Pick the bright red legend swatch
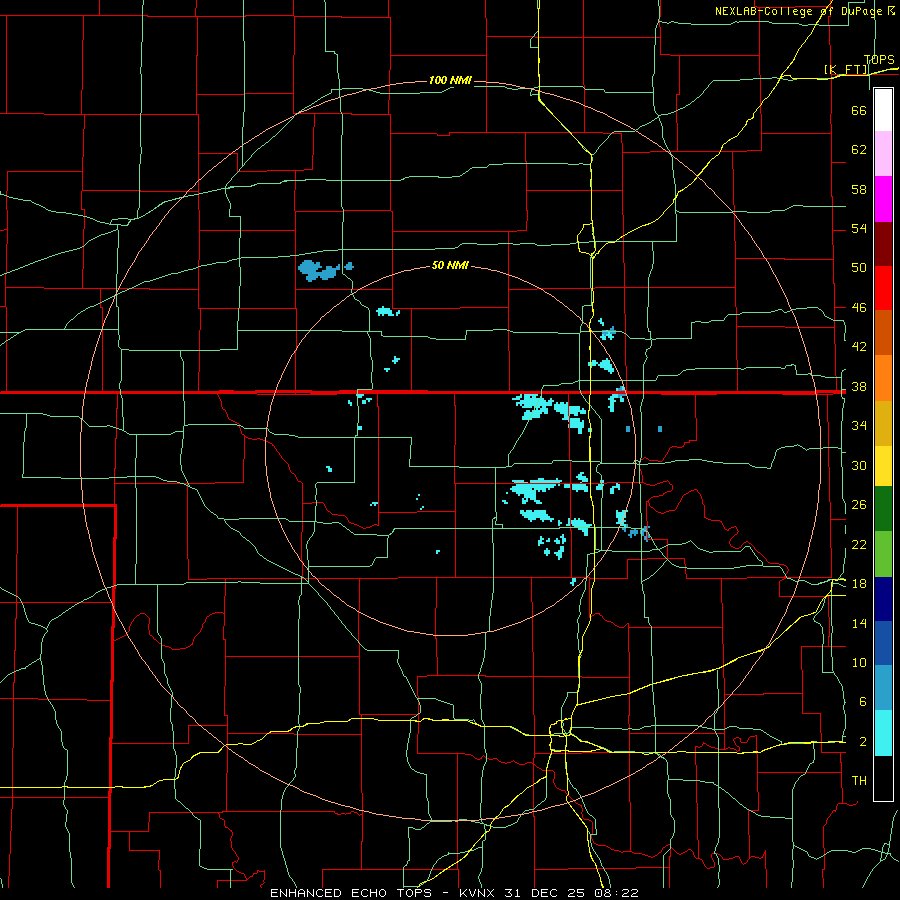This screenshot has width=900, height=900. click(883, 288)
